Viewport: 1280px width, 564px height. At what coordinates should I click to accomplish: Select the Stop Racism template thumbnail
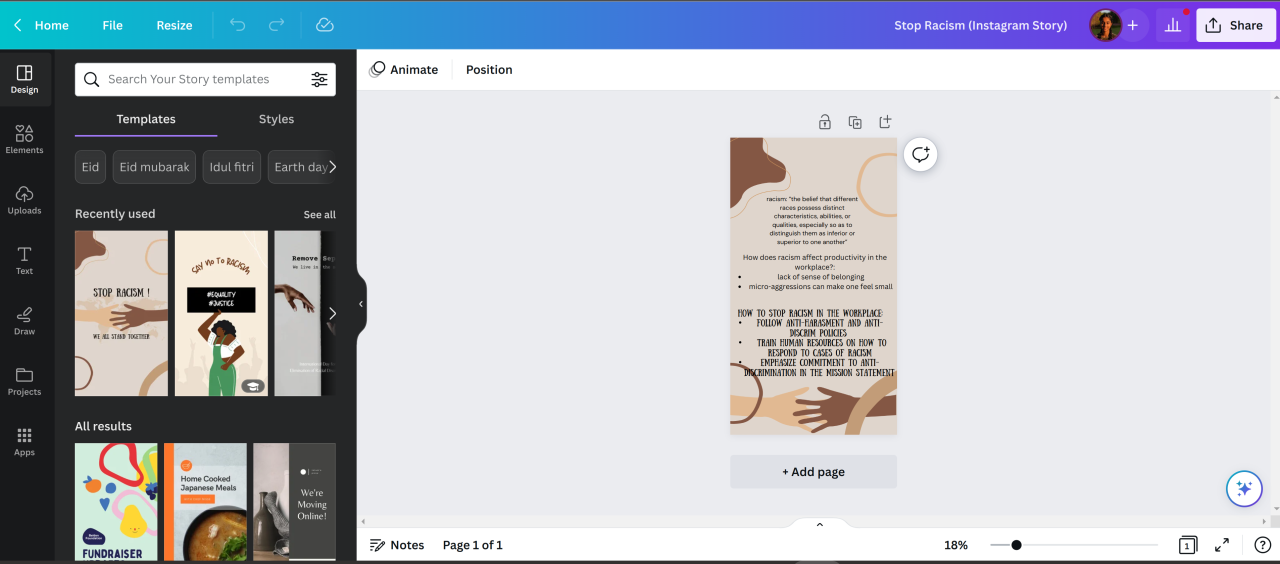(x=121, y=313)
